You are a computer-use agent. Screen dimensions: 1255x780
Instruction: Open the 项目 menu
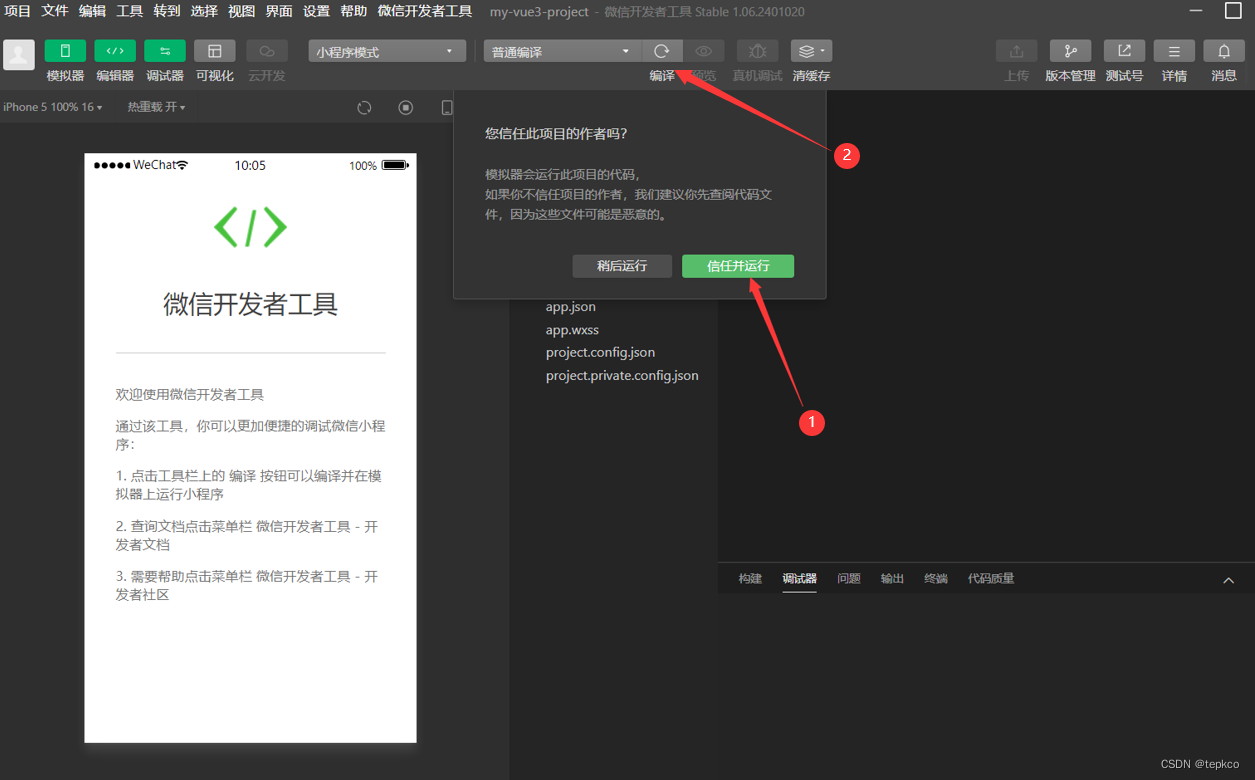click(18, 11)
